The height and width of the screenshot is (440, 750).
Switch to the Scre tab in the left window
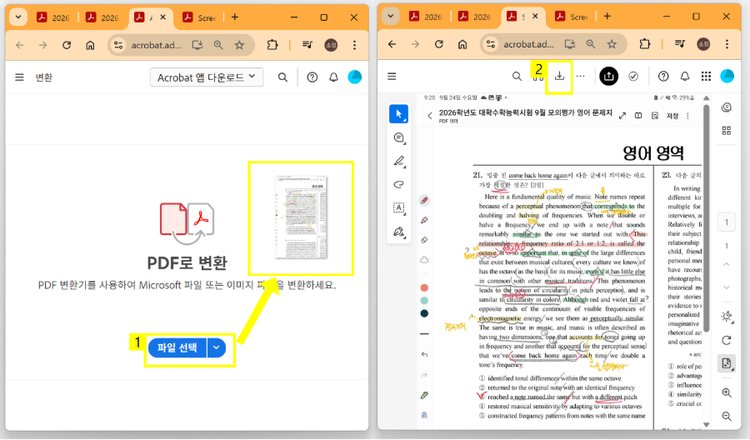click(199, 18)
